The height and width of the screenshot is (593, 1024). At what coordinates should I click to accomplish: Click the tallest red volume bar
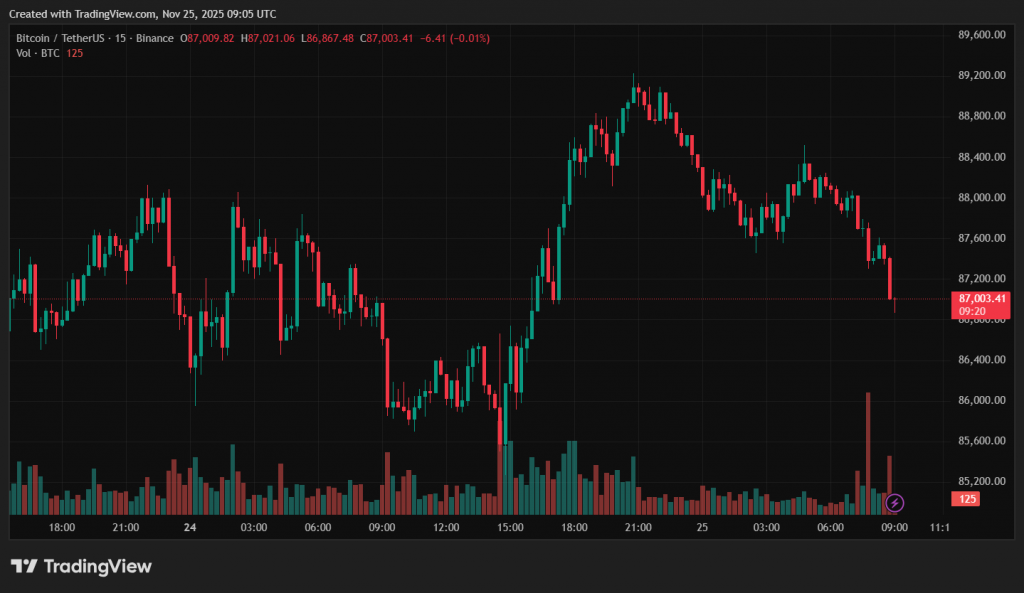coord(867,450)
